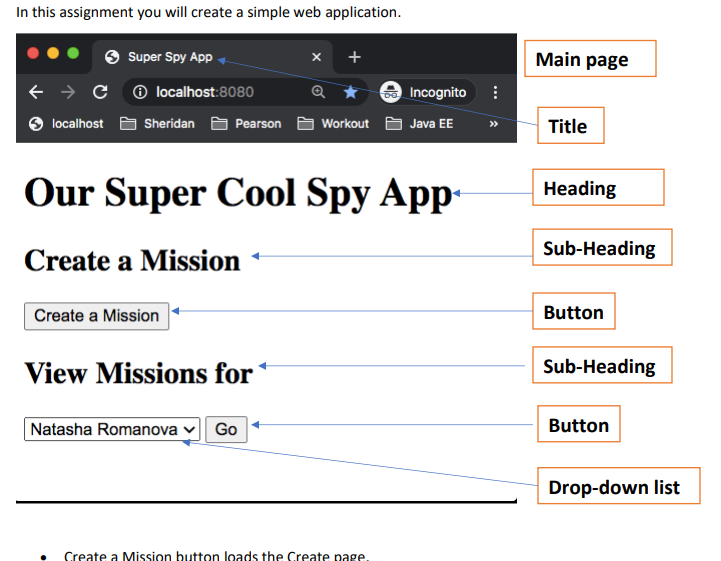
Task: Click the zoom magnifier icon in address bar
Action: pyautogui.click(x=318, y=92)
